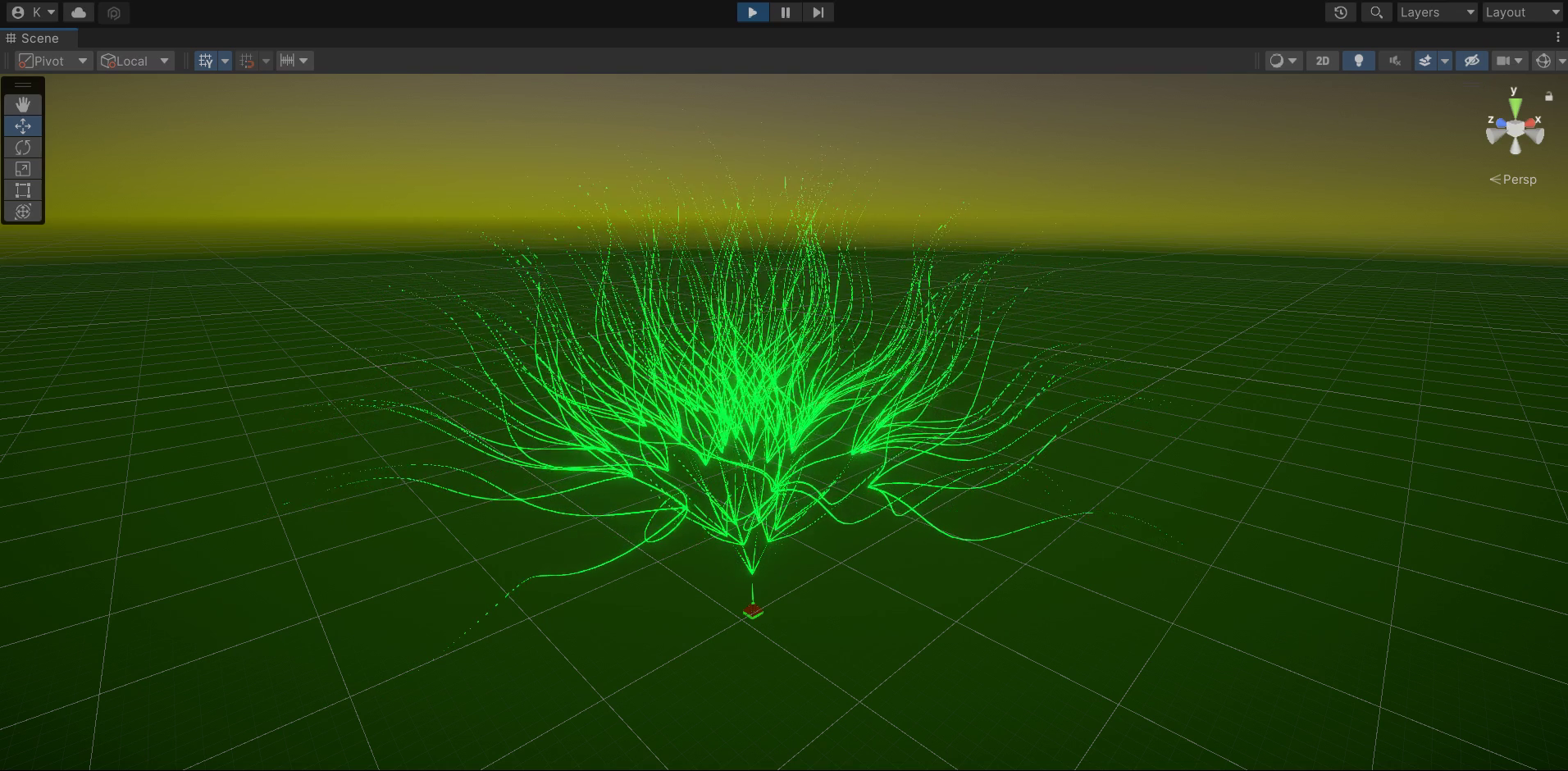This screenshot has width=1568, height=771.
Task: Switch to the Scene tab
Action: (x=39, y=38)
